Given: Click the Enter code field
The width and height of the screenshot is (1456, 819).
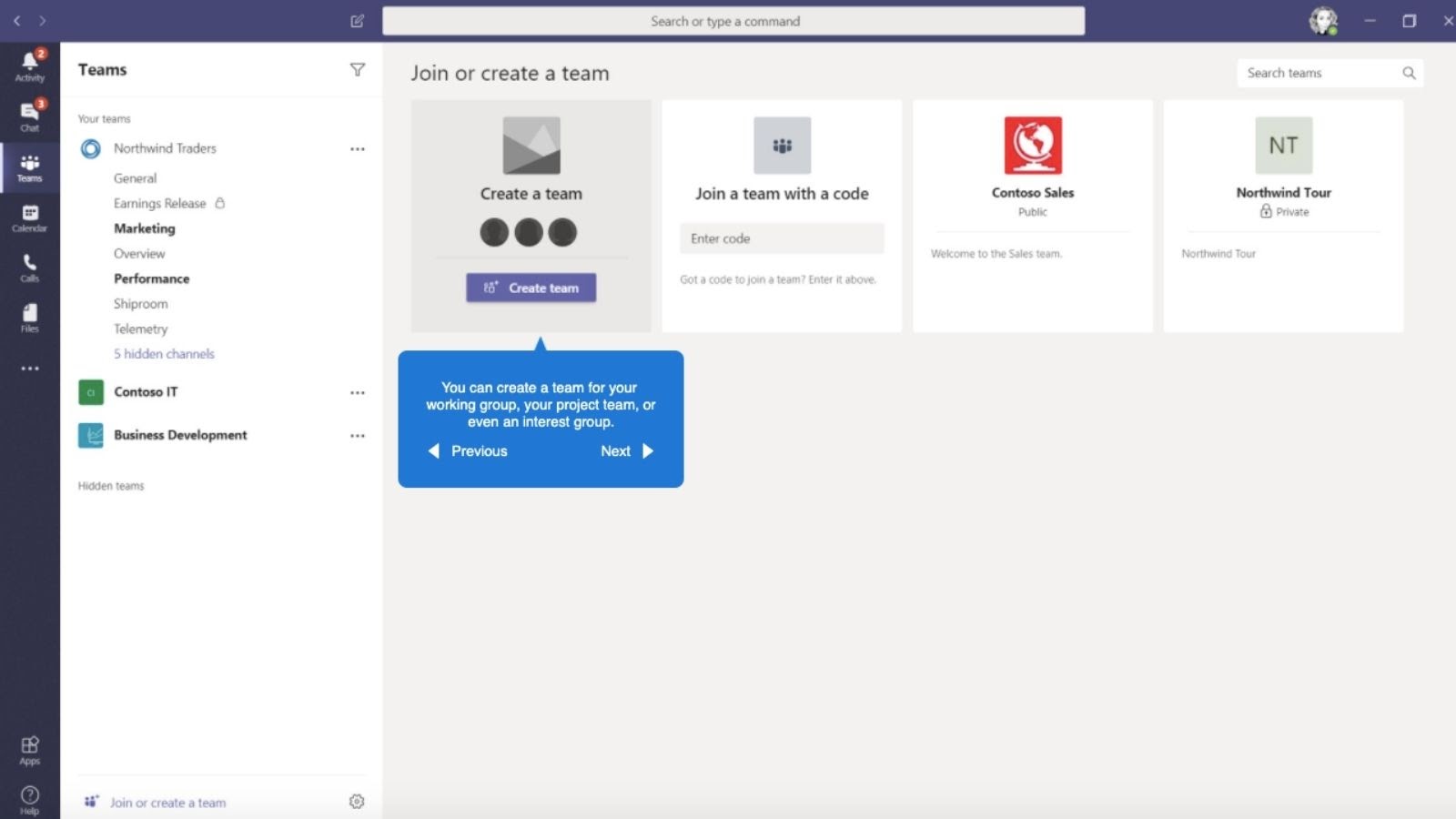Looking at the screenshot, I should (x=782, y=238).
